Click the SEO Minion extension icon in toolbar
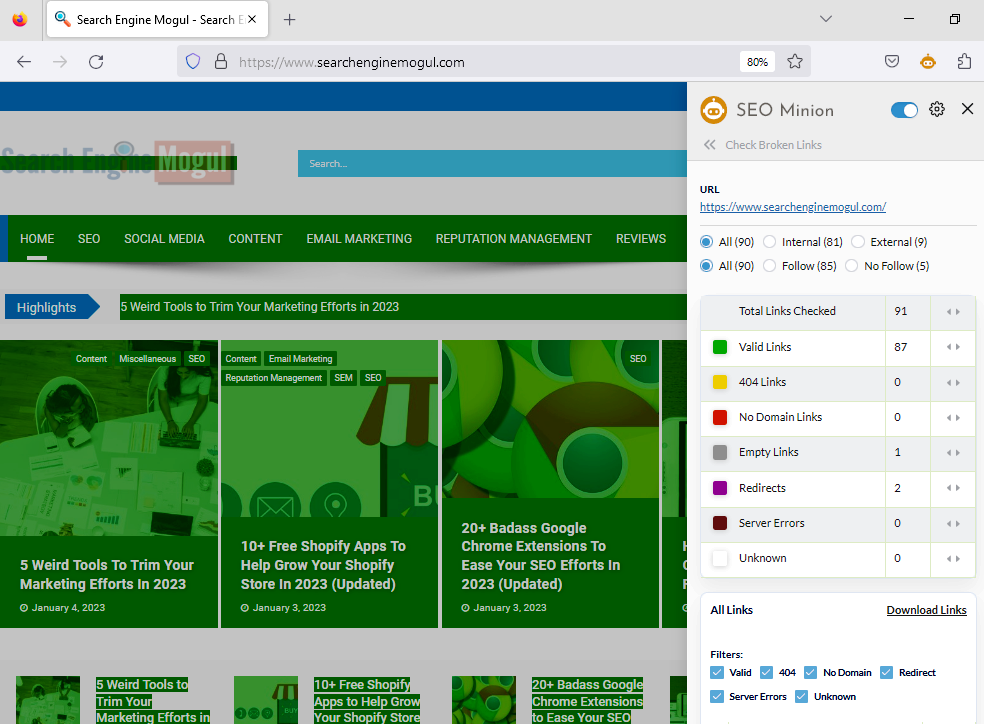 927,61
